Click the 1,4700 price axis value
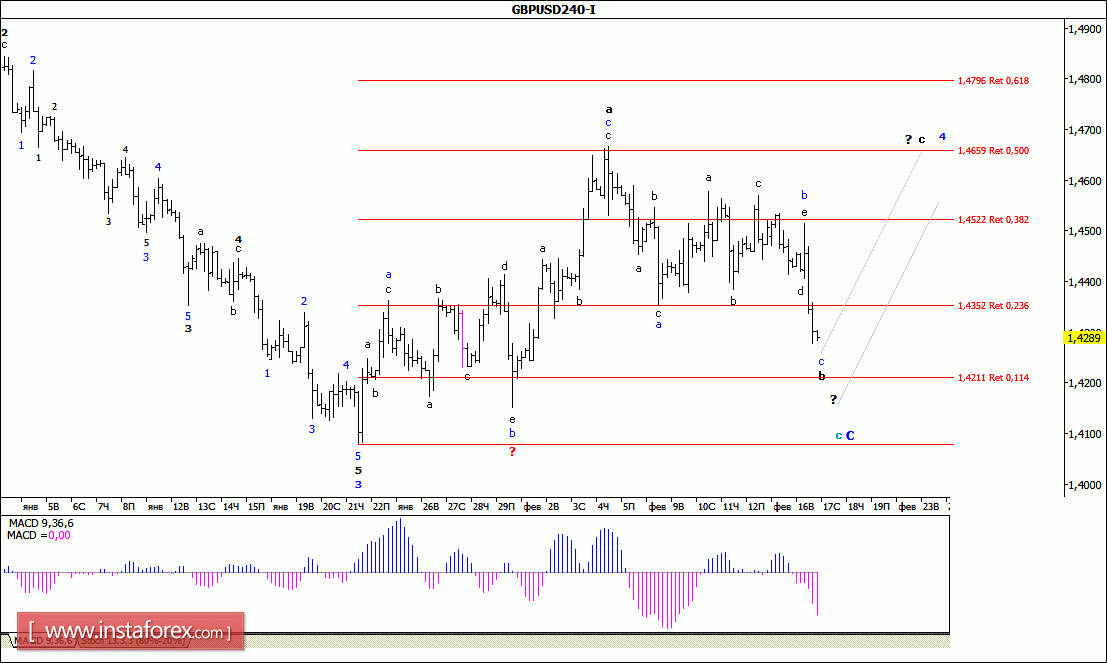This screenshot has height=663, width=1107. point(1084,131)
